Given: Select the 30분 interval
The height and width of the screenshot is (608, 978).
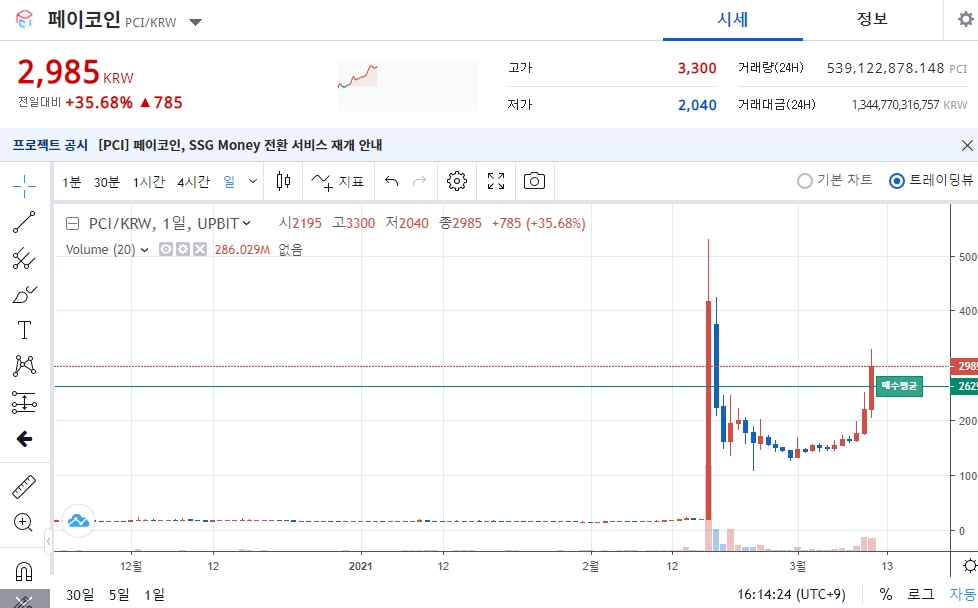Looking at the screenshot, I should pyautogui.click(x=107, y=182).
